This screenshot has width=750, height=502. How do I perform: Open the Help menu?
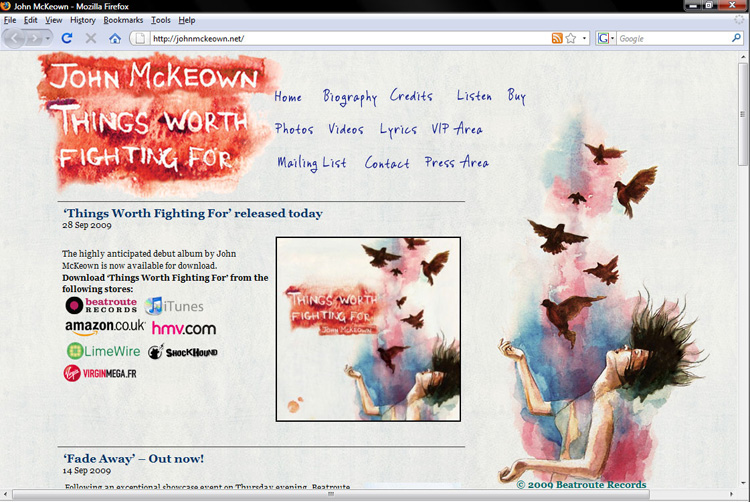(187, 20)
